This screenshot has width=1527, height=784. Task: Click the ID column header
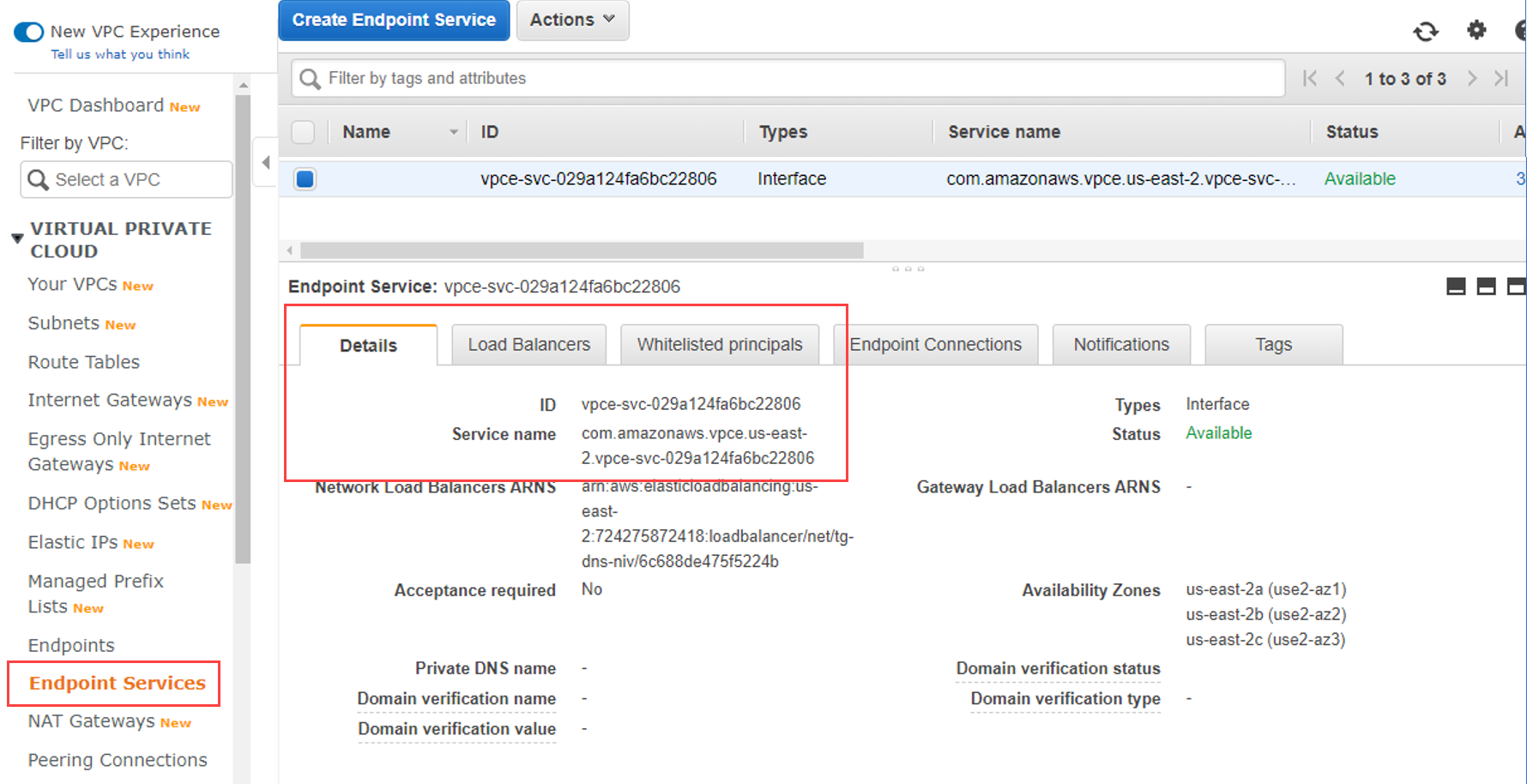point(490,132)
